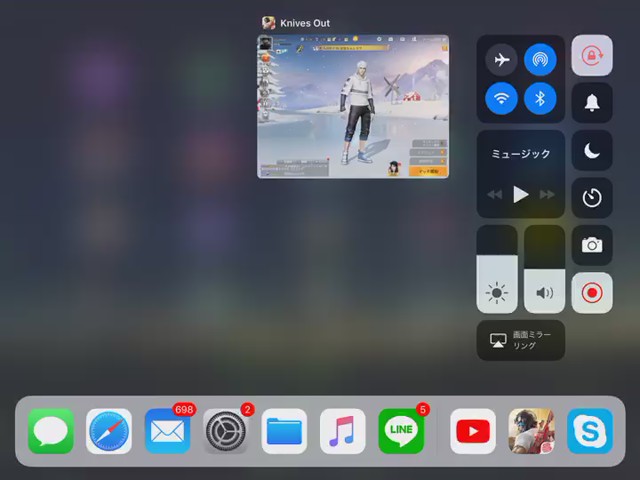640x480 pixels.
Task: Open the Camera shortcut in Control Center
Action: click(x=592, y=245)
